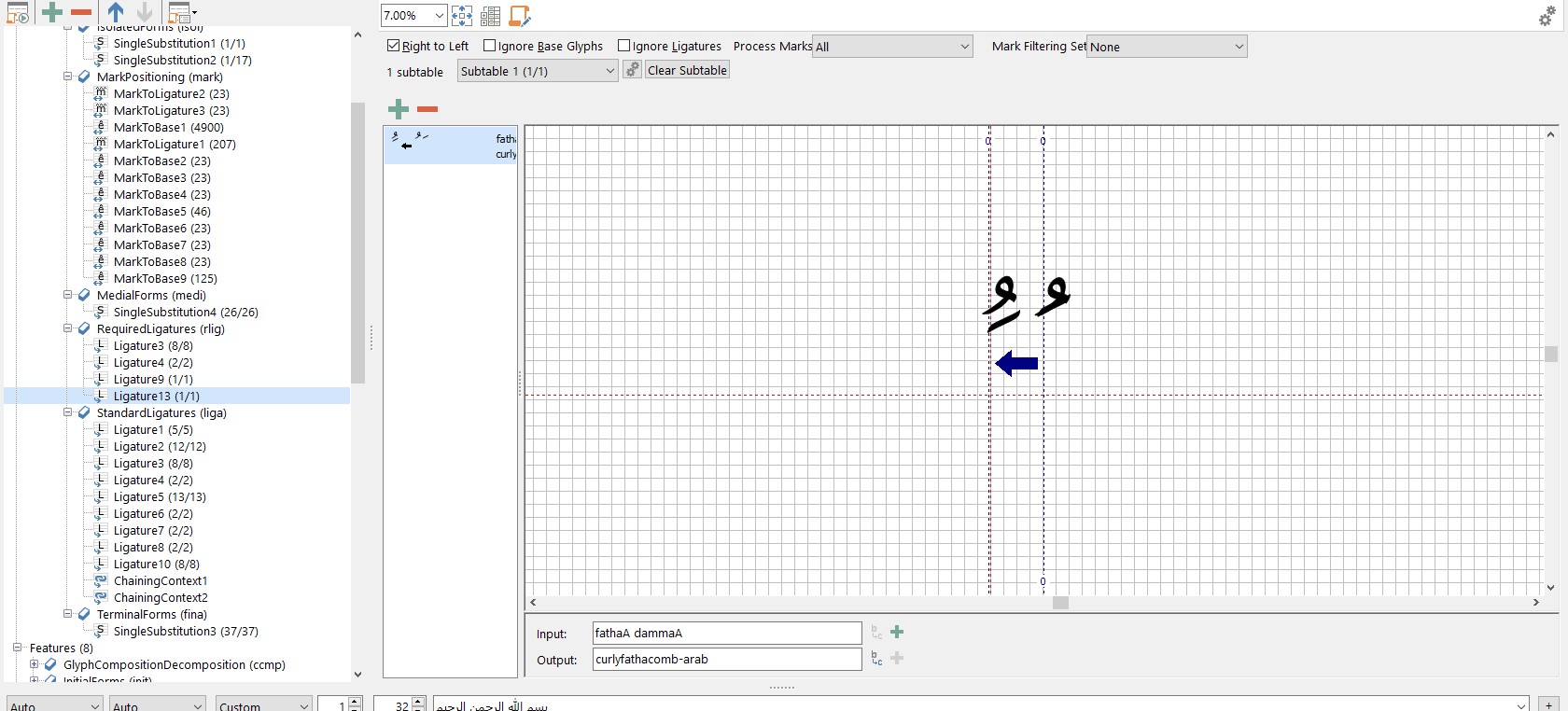Enable Ignore Ligatures checkbox
1568x711 pixels.
(x=623, y=46)
